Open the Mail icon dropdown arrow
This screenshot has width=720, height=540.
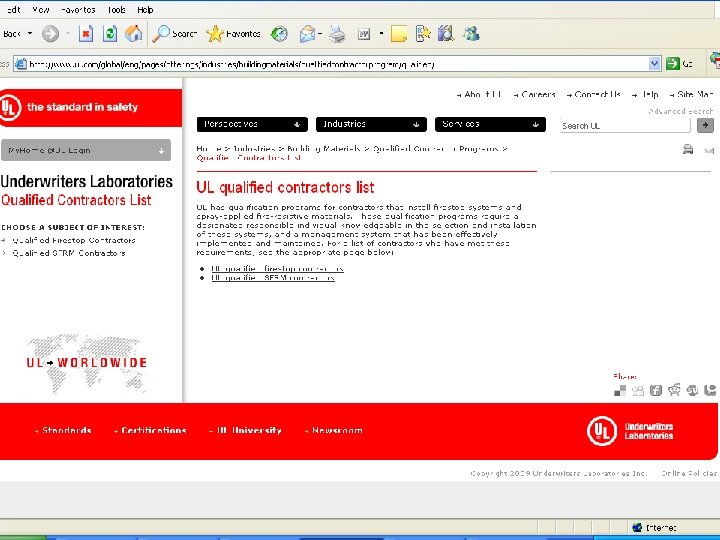click(x=320, y=34)
